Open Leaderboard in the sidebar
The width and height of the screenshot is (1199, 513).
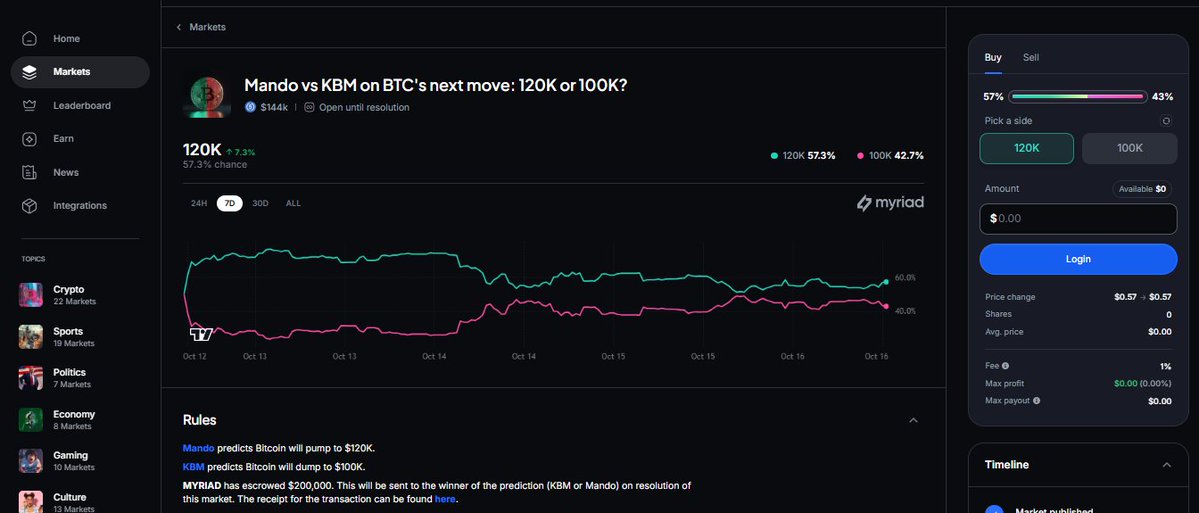point(80,106)
